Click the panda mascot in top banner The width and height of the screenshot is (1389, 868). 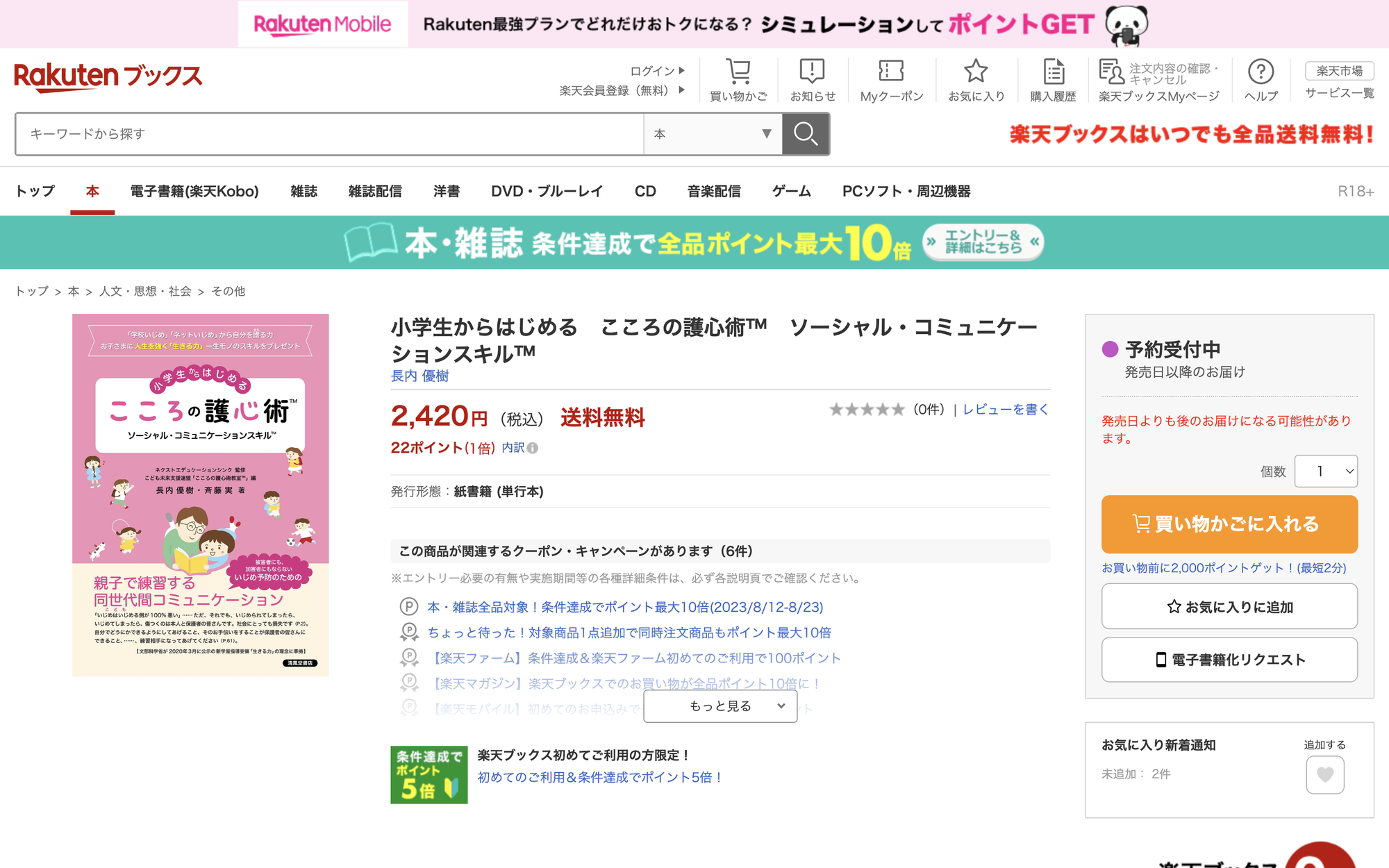(1126, 25)
